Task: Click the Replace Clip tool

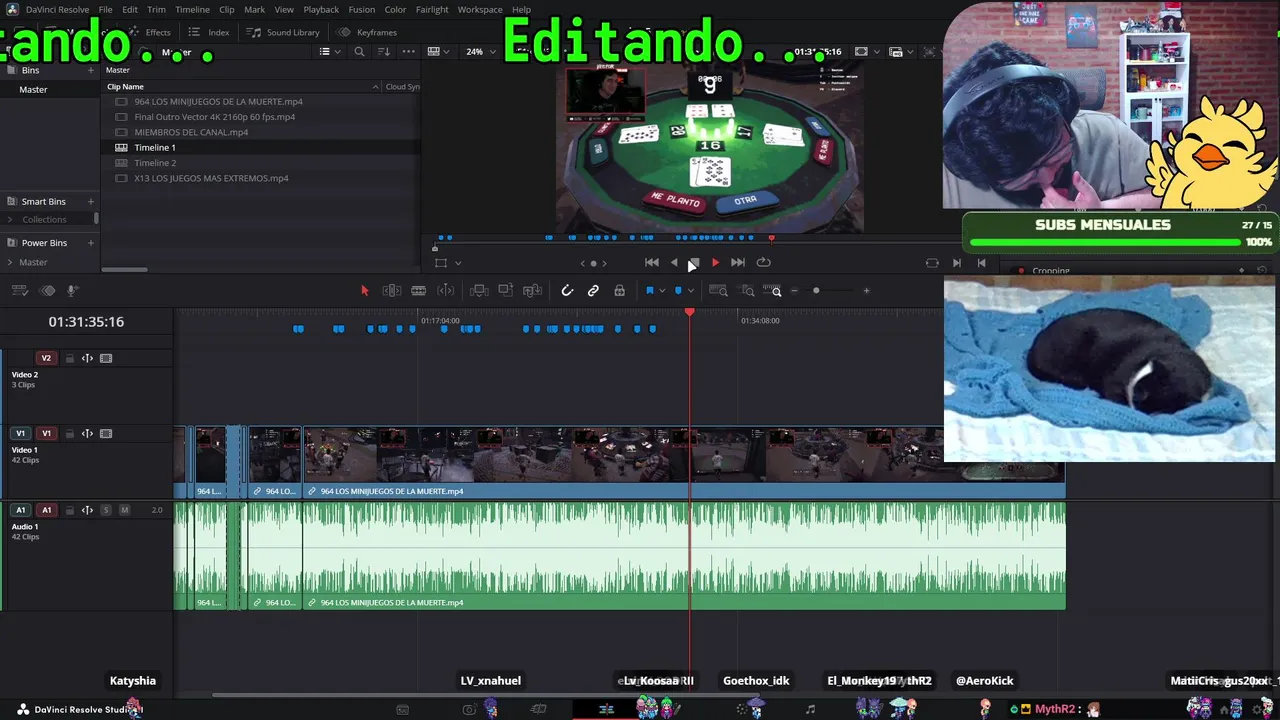Action: coord(532,291)
